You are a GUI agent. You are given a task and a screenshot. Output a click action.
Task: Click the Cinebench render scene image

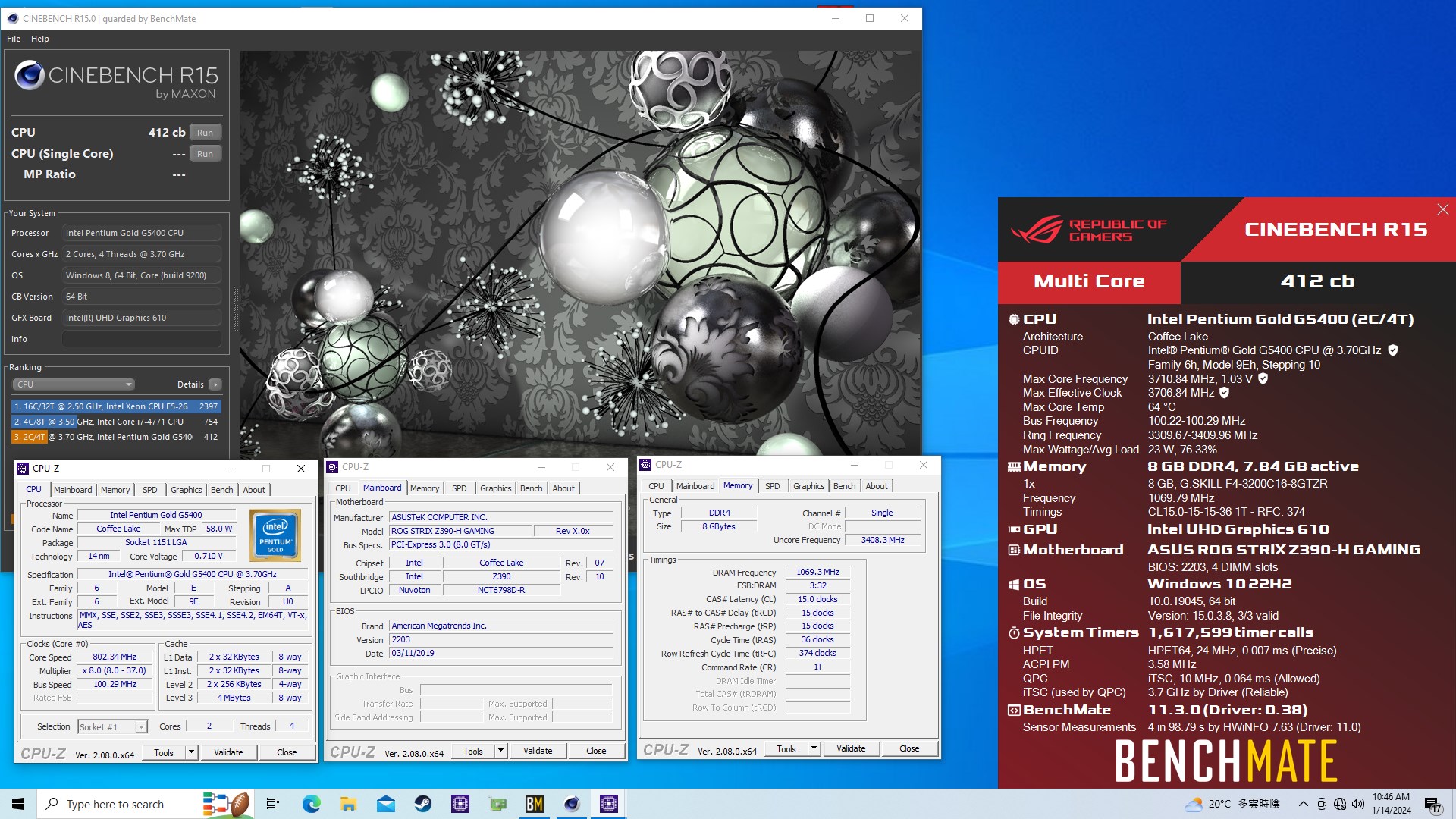pos(580,255)
